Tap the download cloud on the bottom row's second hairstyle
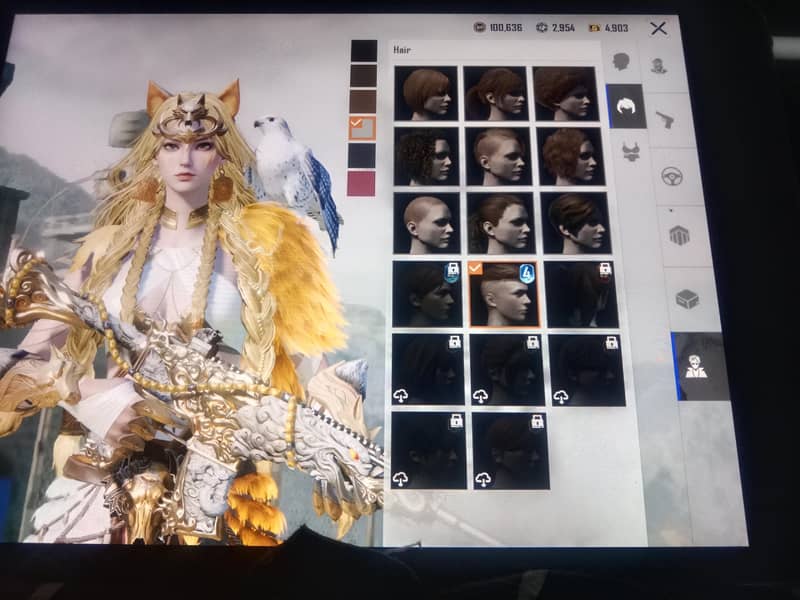 point(482,480)
